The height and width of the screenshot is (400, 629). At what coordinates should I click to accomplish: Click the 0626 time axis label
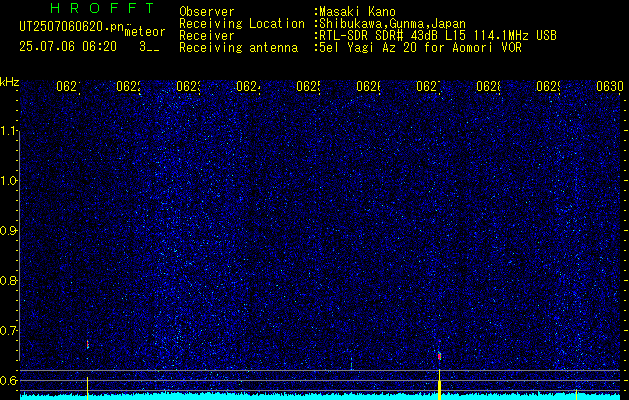tap(368, 86)
